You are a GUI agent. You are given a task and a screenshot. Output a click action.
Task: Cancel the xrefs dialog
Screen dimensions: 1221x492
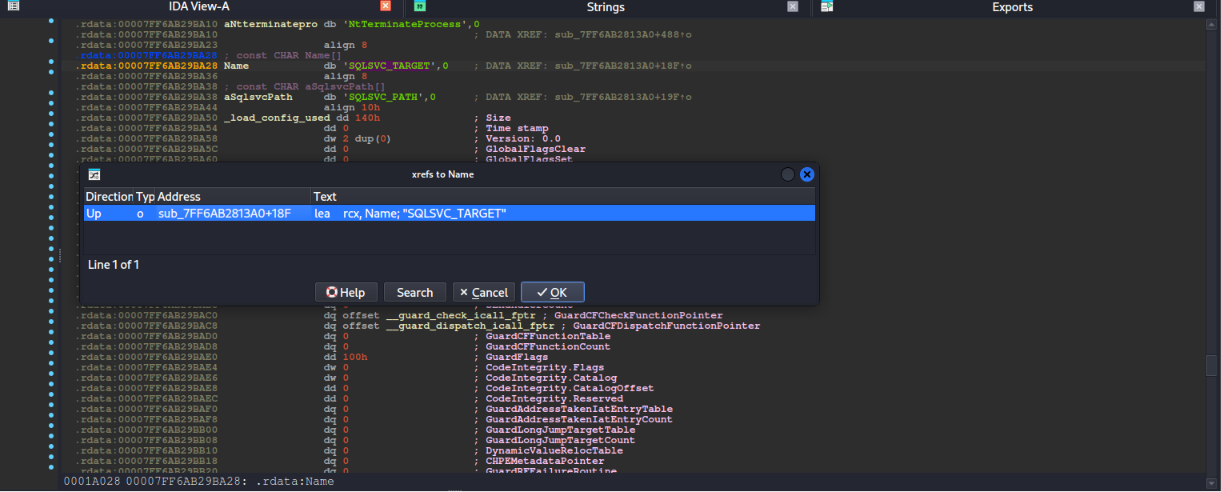coord(484,292)
